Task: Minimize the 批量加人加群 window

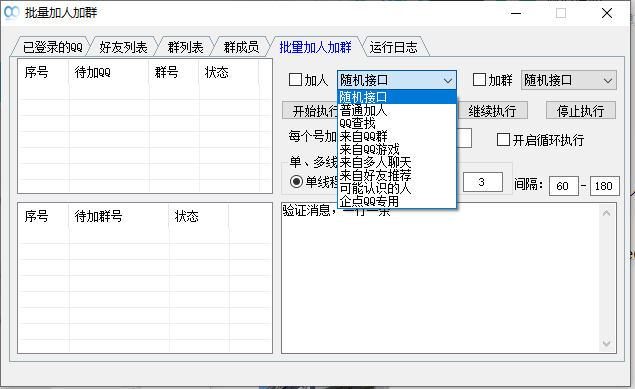Action: [516, 13]
